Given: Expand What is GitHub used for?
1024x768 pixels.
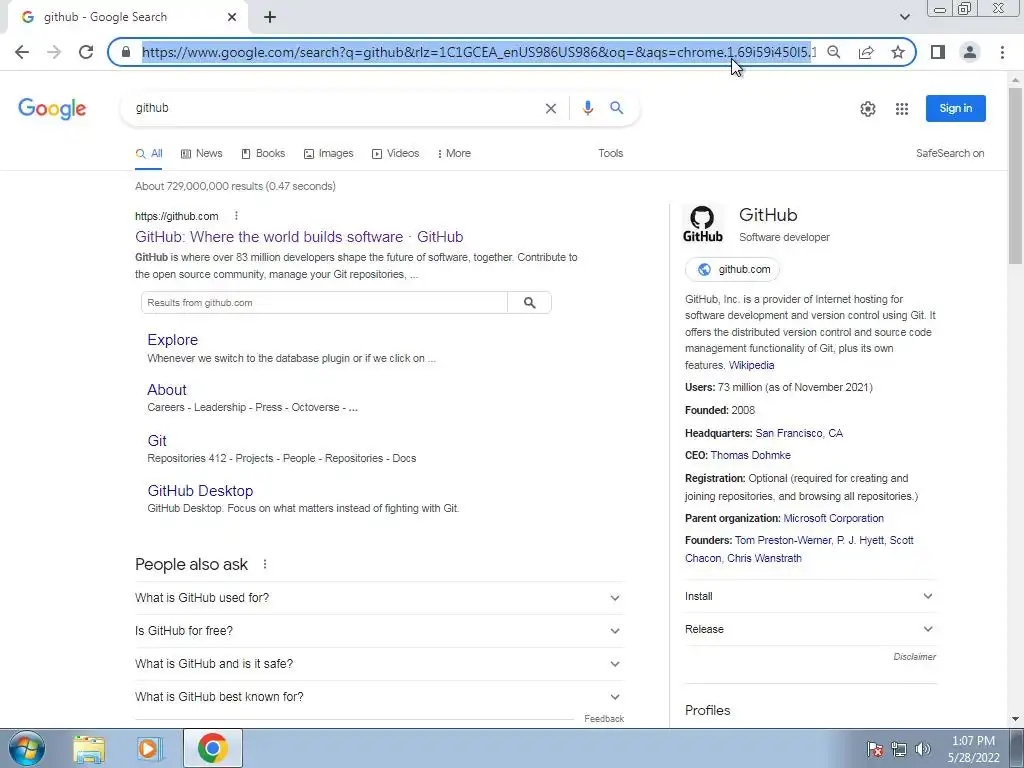Looking at the screenshot, I should click(x=379, y=598).
